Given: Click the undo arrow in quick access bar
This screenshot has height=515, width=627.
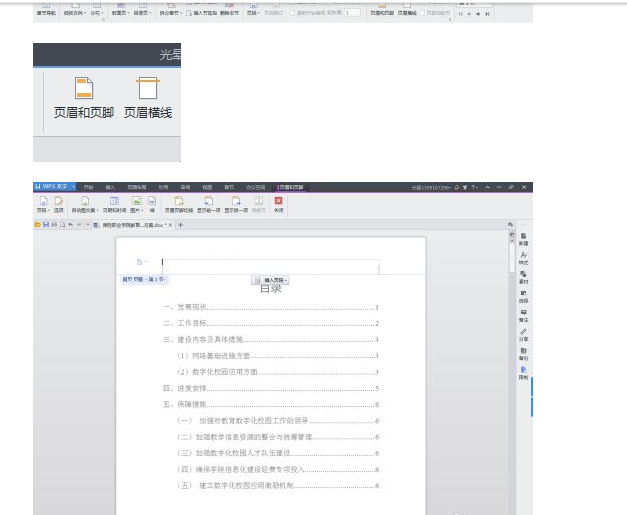Looking at the screenshot, I should pos(71,225).
